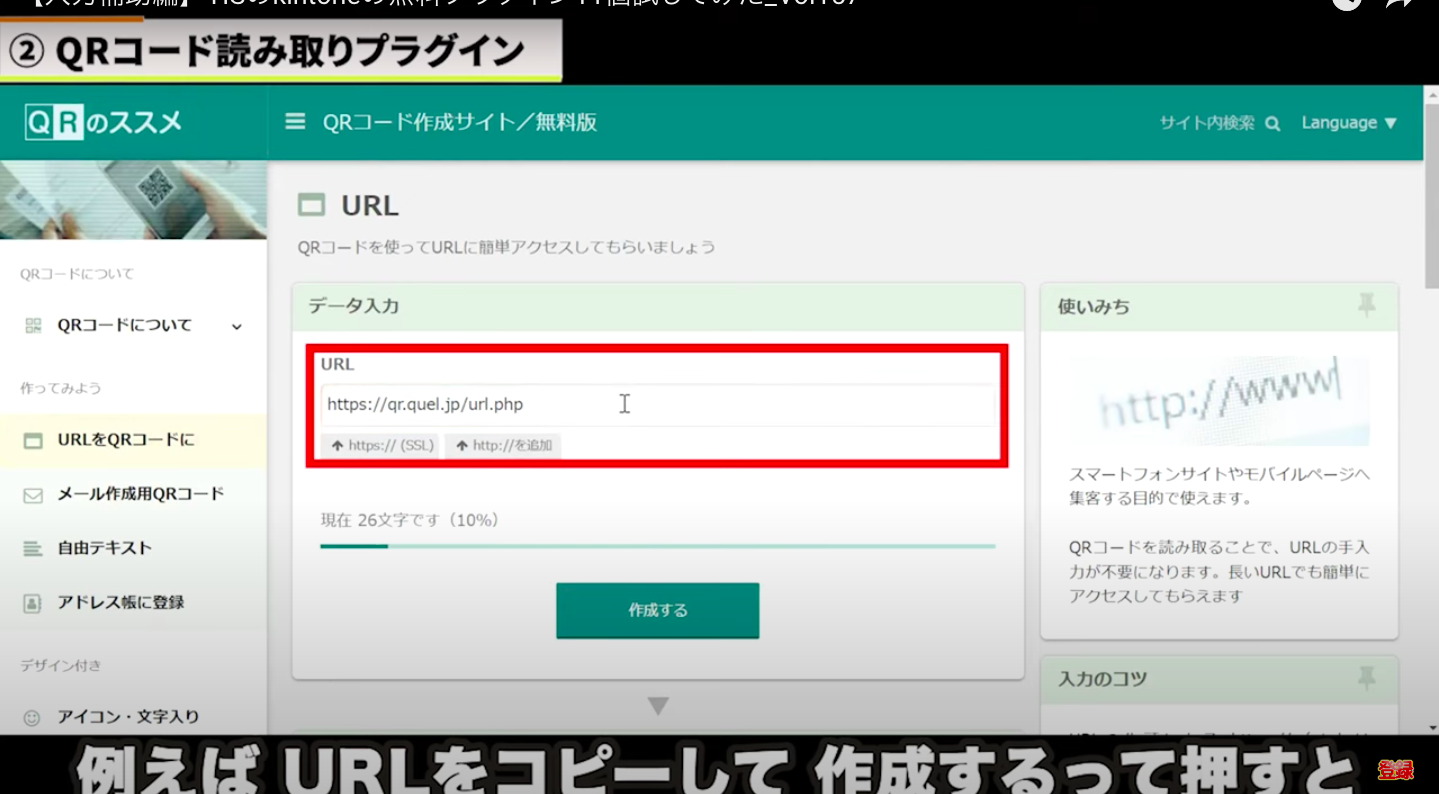This screenshot has width=1439, height=794.
Task: Click the pin icon on 使いみち panel
Action: 1366,306
